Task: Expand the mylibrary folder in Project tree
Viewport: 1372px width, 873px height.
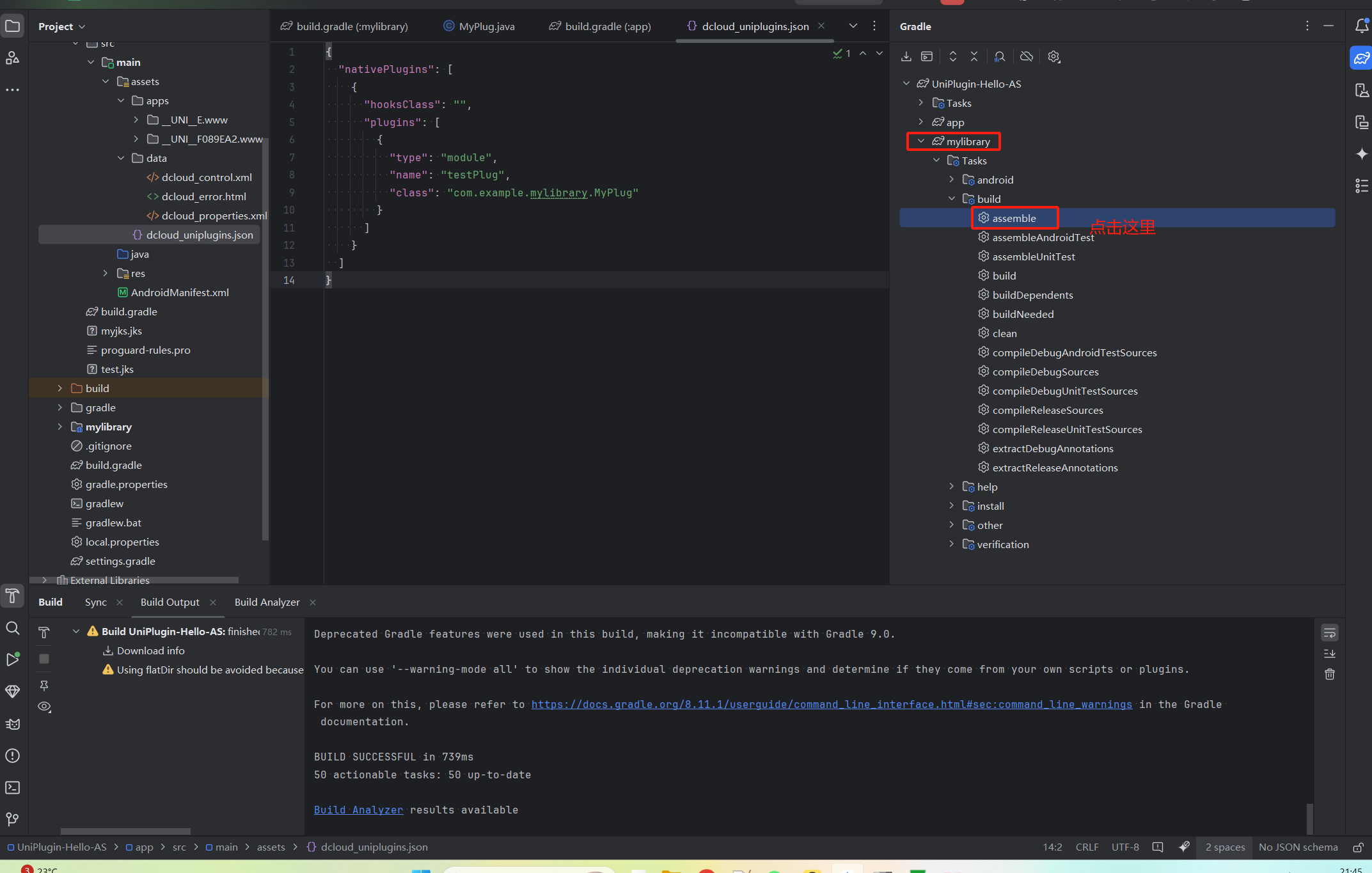Action: click(60, 427)
